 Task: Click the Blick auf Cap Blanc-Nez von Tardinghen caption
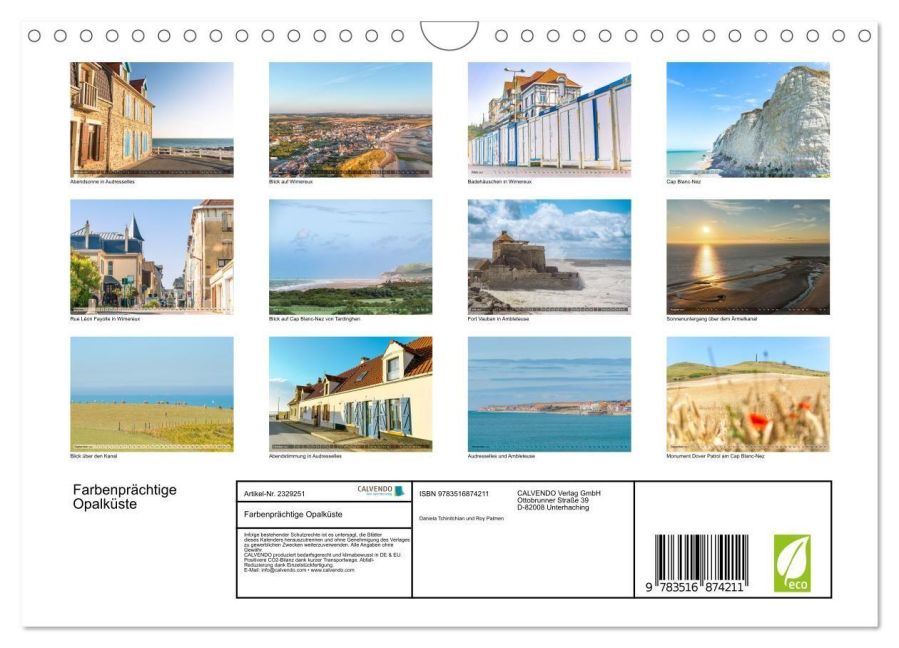[314, 319]
